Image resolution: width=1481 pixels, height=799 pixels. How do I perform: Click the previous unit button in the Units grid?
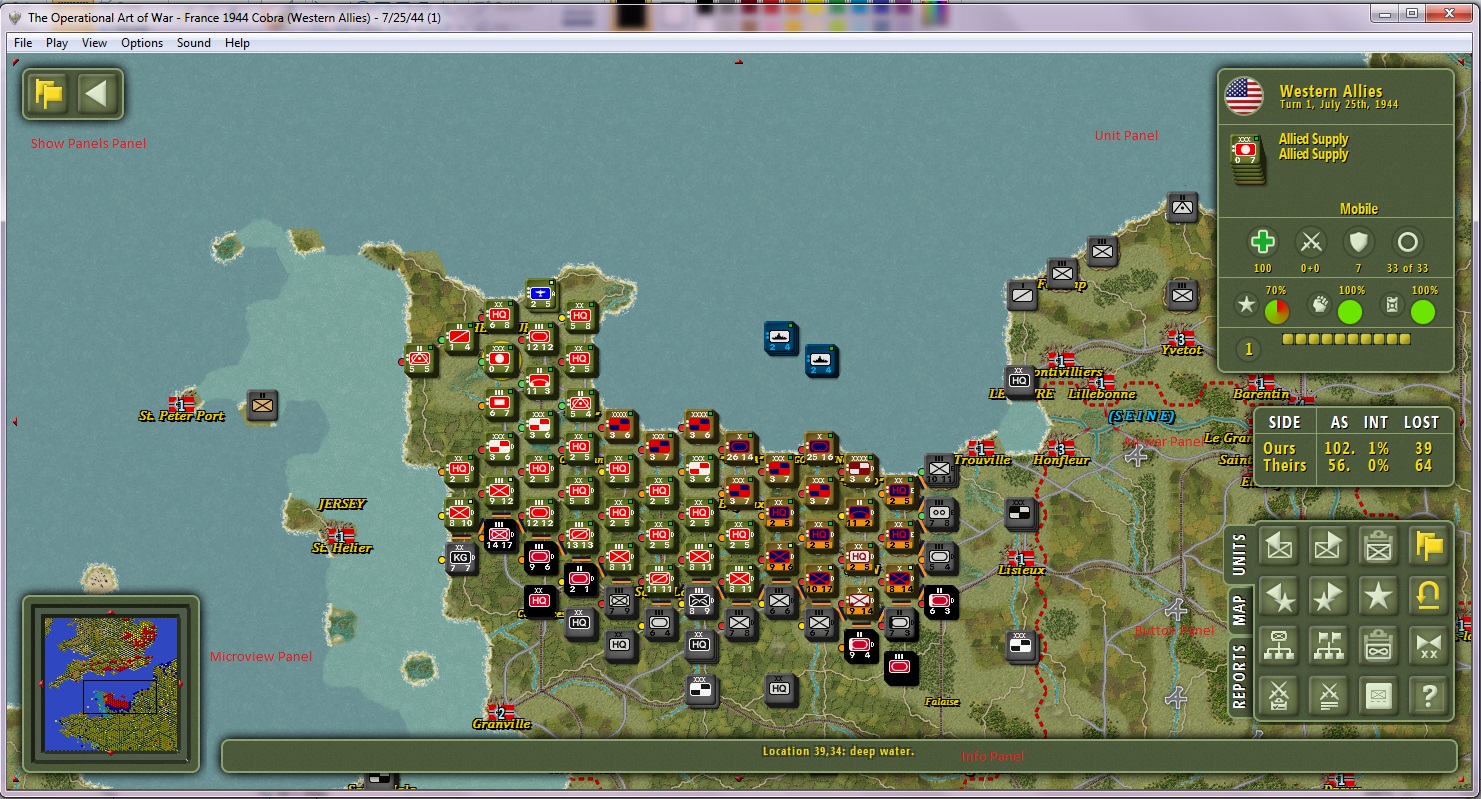[1280, 546]
